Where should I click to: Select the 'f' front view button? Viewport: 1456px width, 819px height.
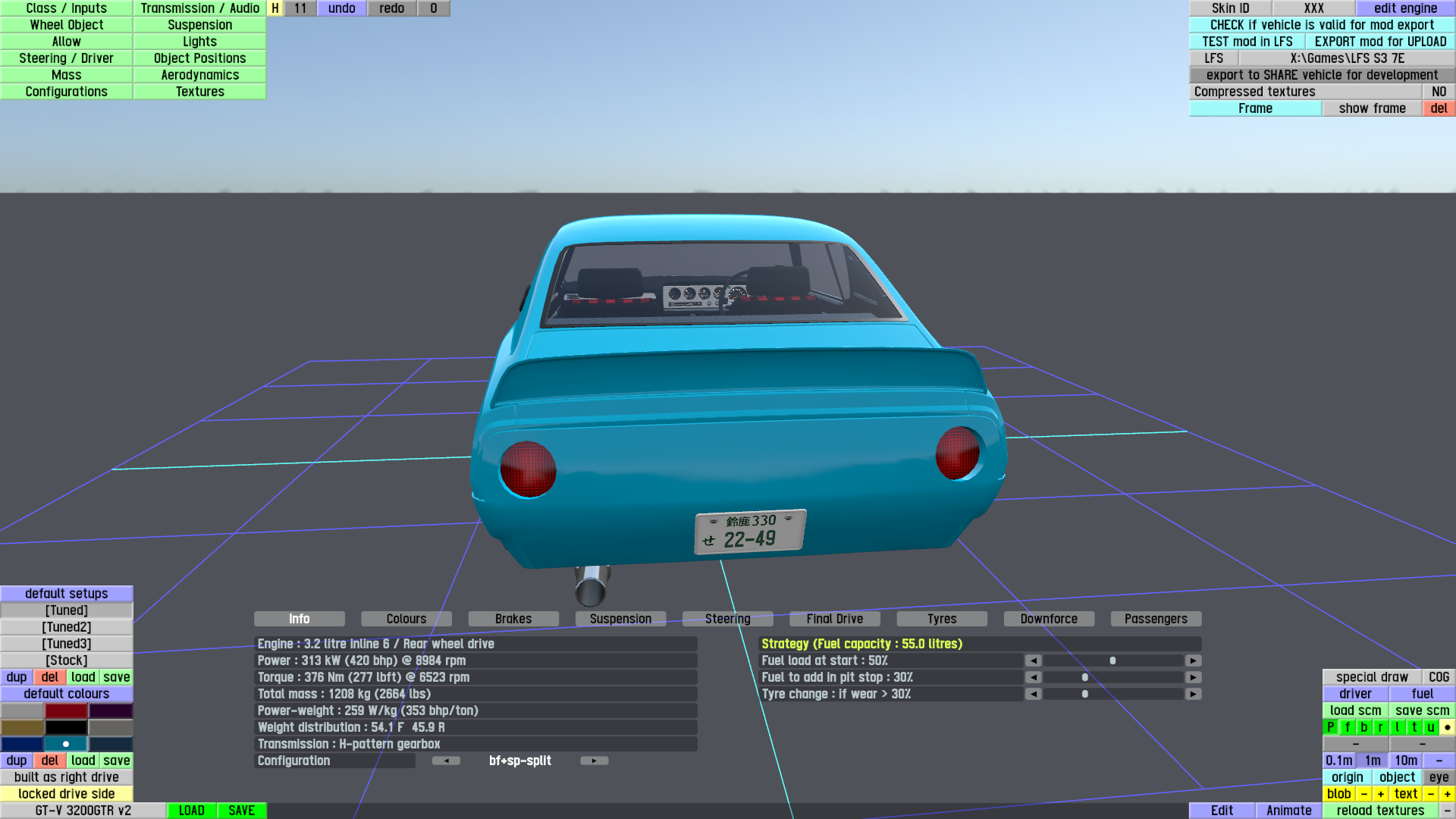pos(1348,727)
